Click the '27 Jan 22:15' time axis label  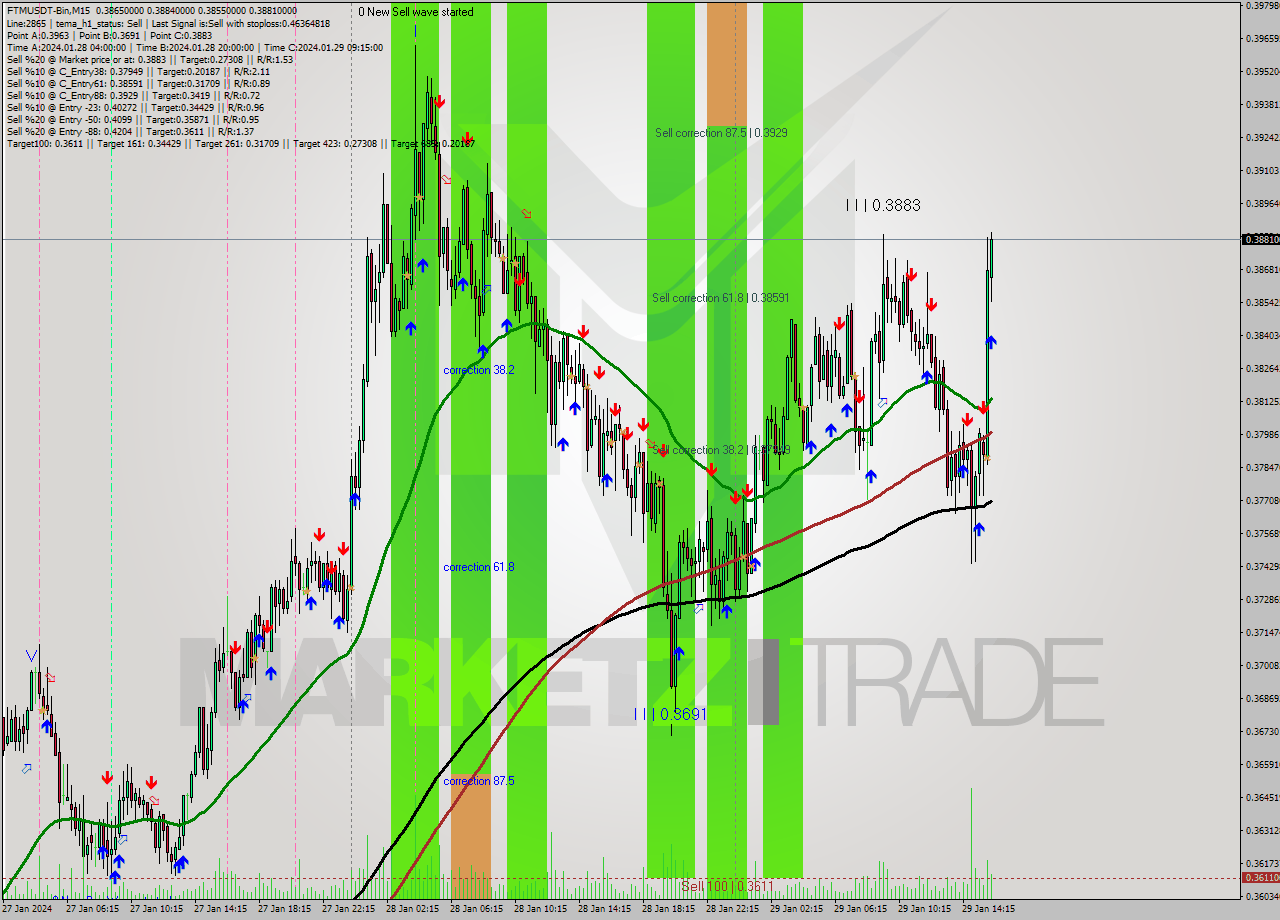click(348, 910)
